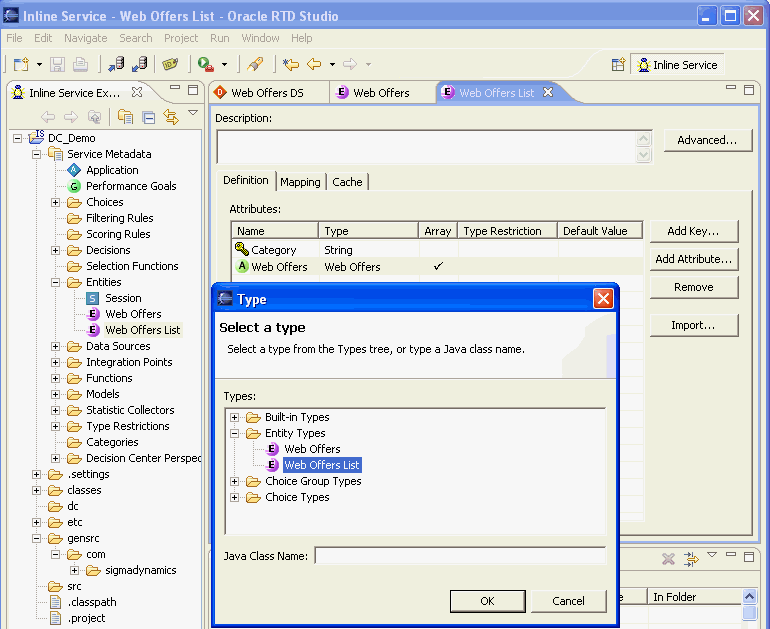Expand the Choices folder in explorer

coord(55,202)
